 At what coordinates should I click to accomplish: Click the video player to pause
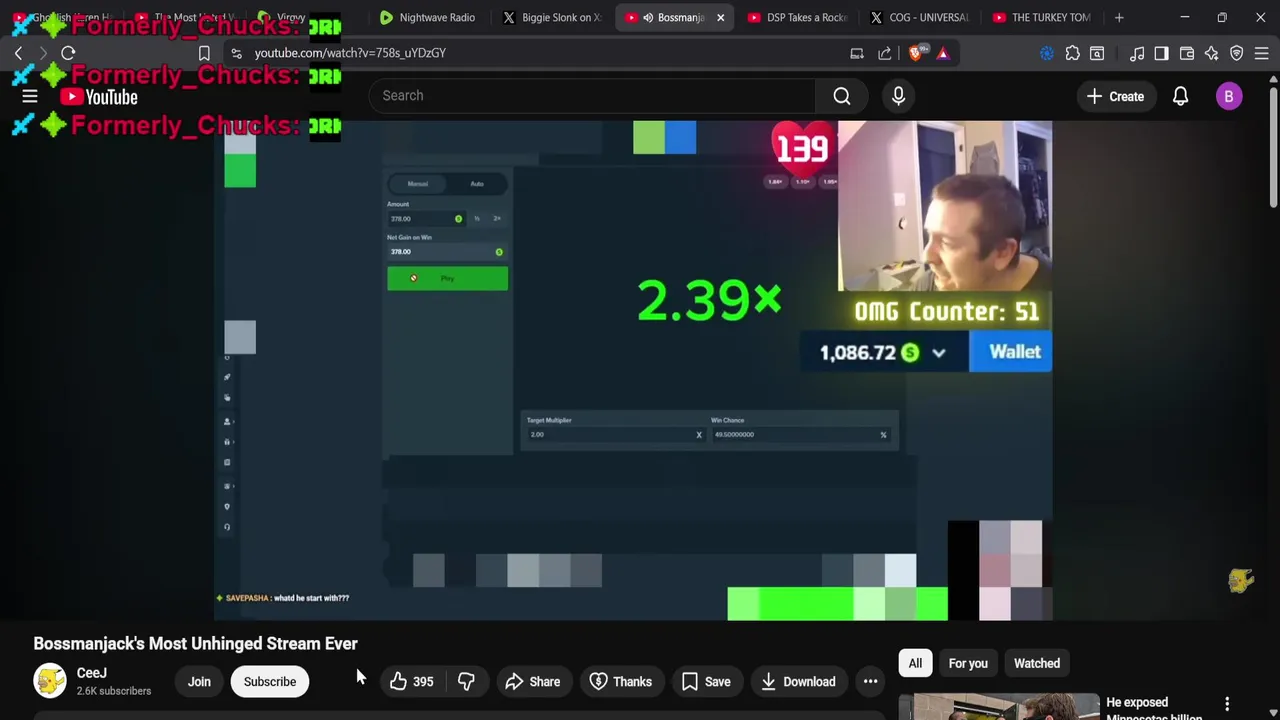point(632,370)
